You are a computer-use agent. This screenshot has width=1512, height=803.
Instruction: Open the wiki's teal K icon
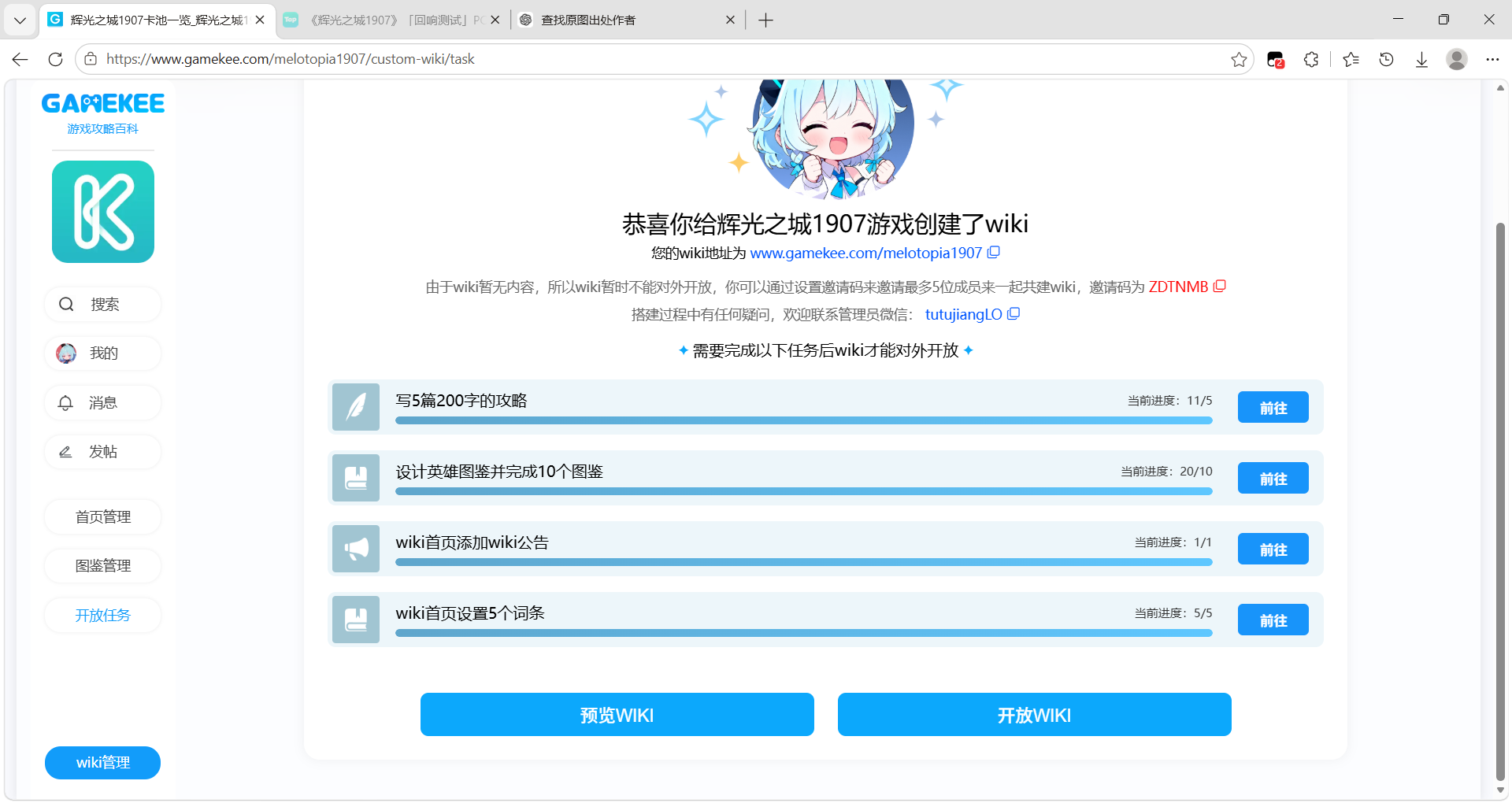point(103,212)
